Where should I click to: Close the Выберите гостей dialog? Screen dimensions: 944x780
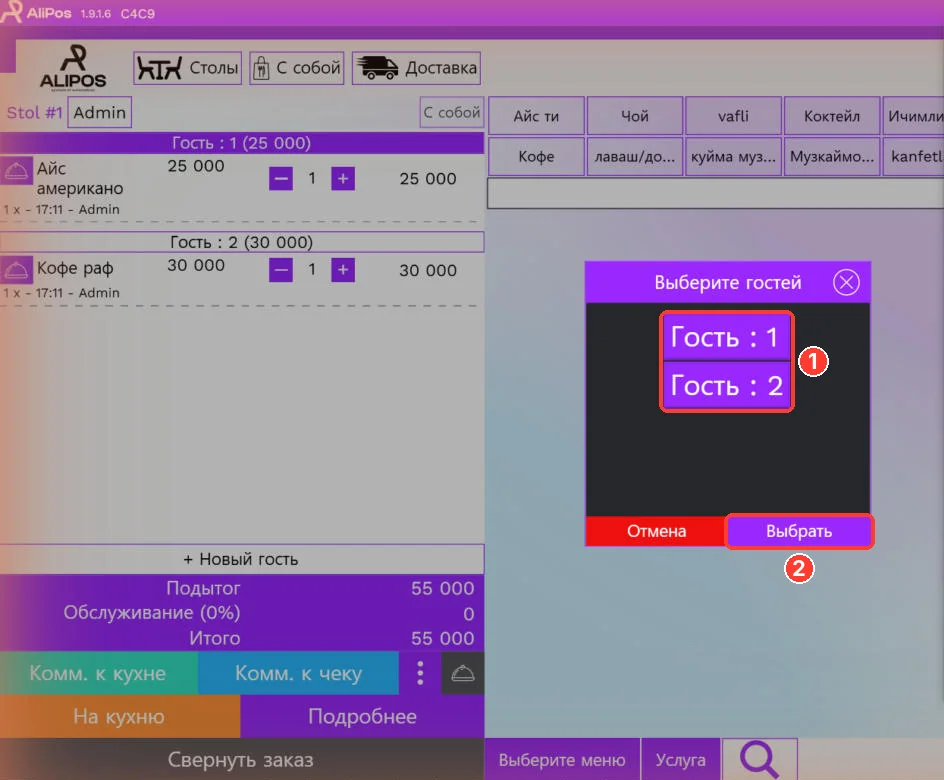846,282
